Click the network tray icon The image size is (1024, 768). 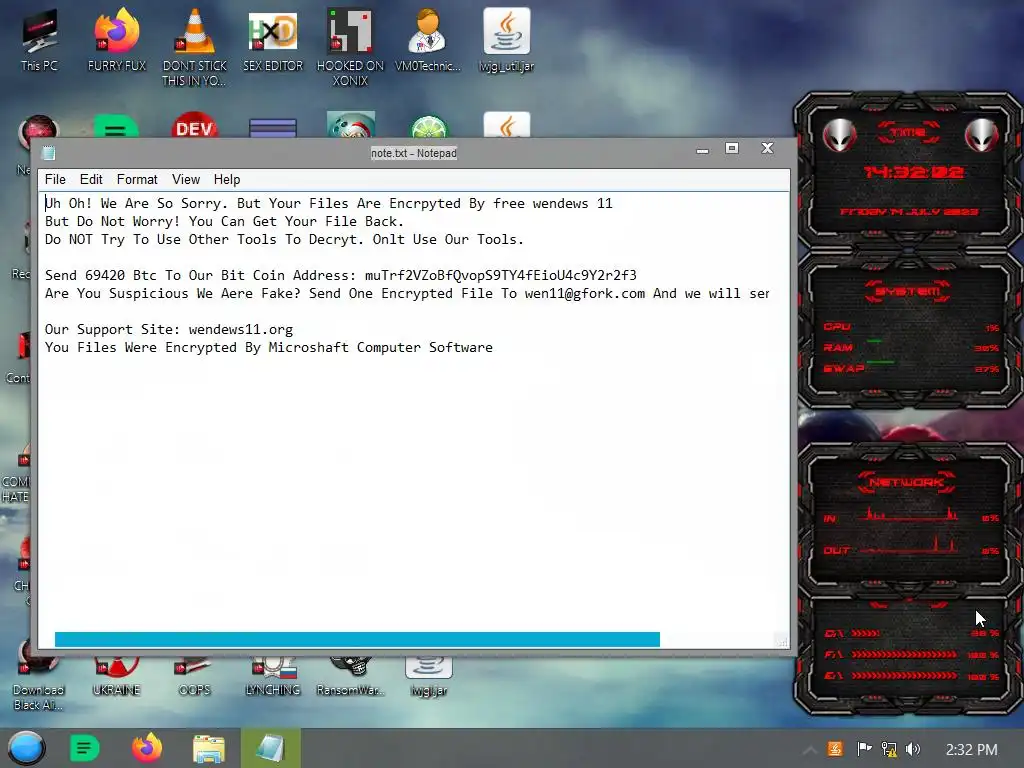pyautogui.click(x=888, y=749)
